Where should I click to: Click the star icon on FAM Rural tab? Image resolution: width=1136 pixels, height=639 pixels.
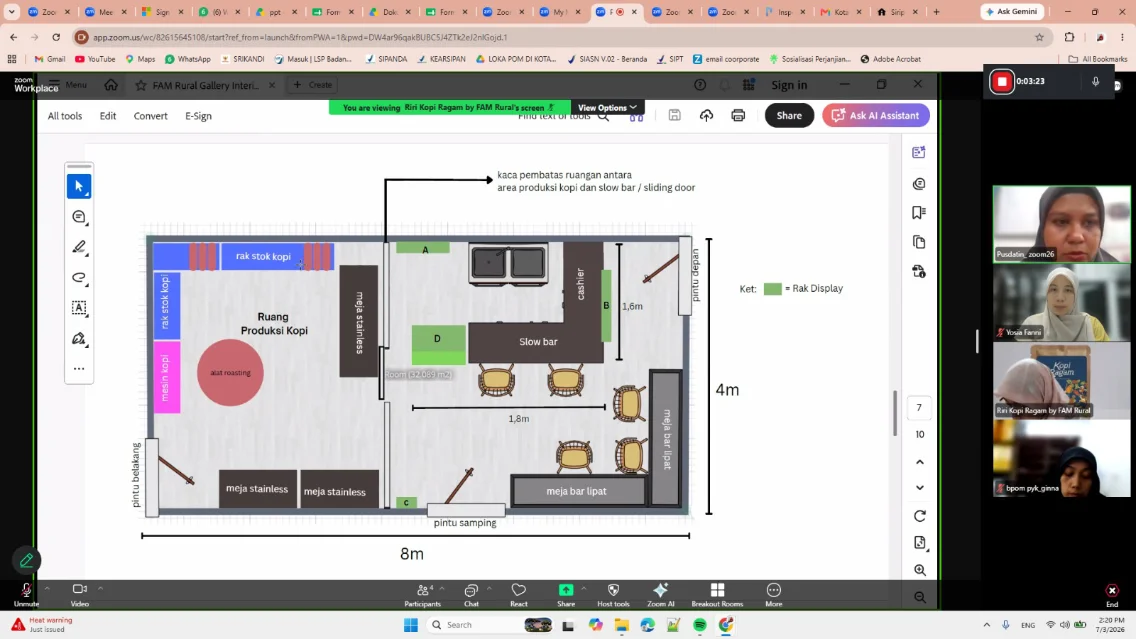(141, 85)
